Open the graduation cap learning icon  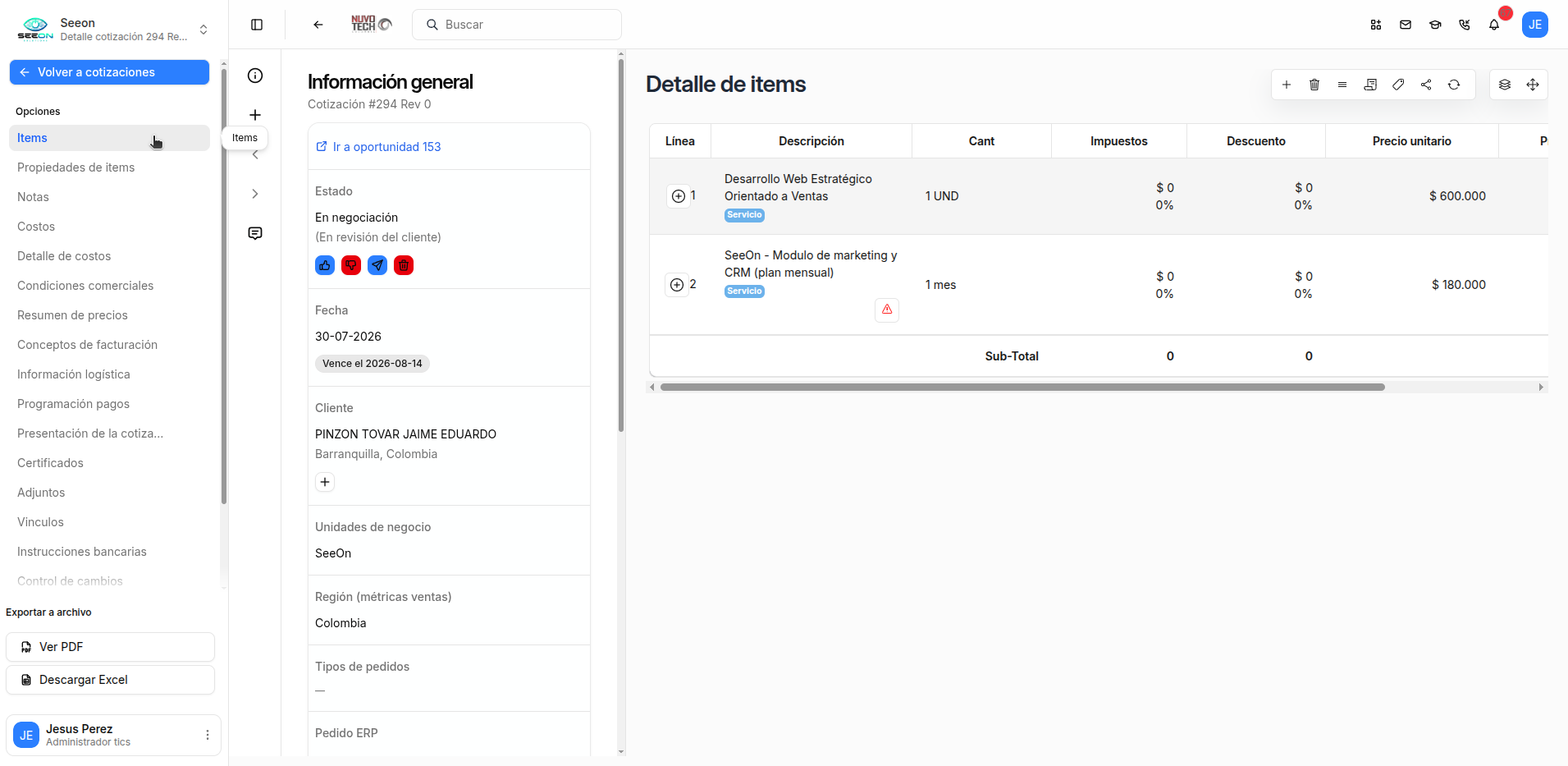[x=1435, y=25]
